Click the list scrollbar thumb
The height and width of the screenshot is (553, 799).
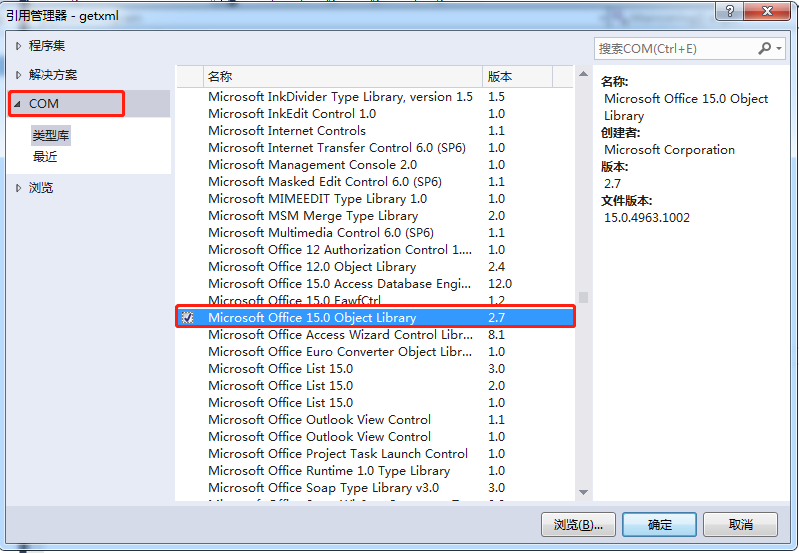pyautogui.click(x=583, y=297)
